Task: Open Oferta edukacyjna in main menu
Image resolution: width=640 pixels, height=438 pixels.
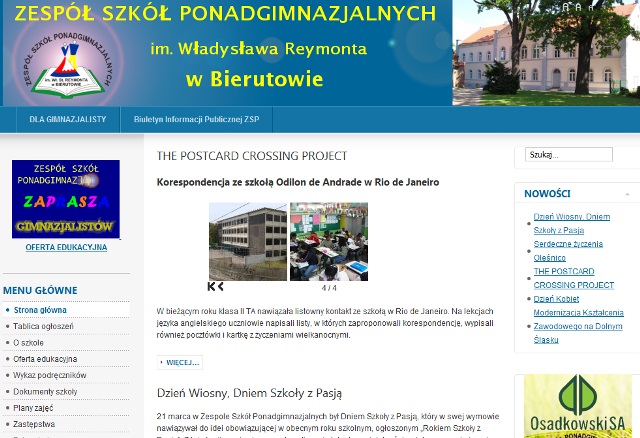Action: [x=45, y=359]
